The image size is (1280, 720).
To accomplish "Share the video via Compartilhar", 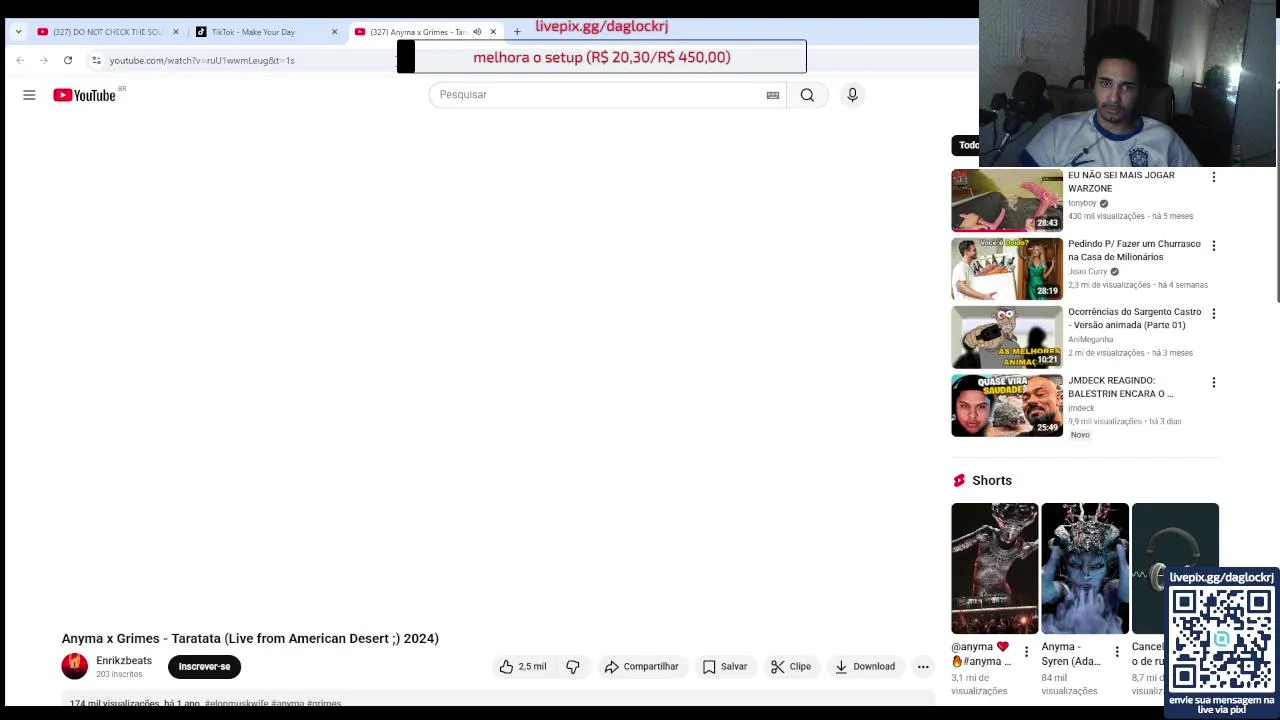I will pos(642,667).
